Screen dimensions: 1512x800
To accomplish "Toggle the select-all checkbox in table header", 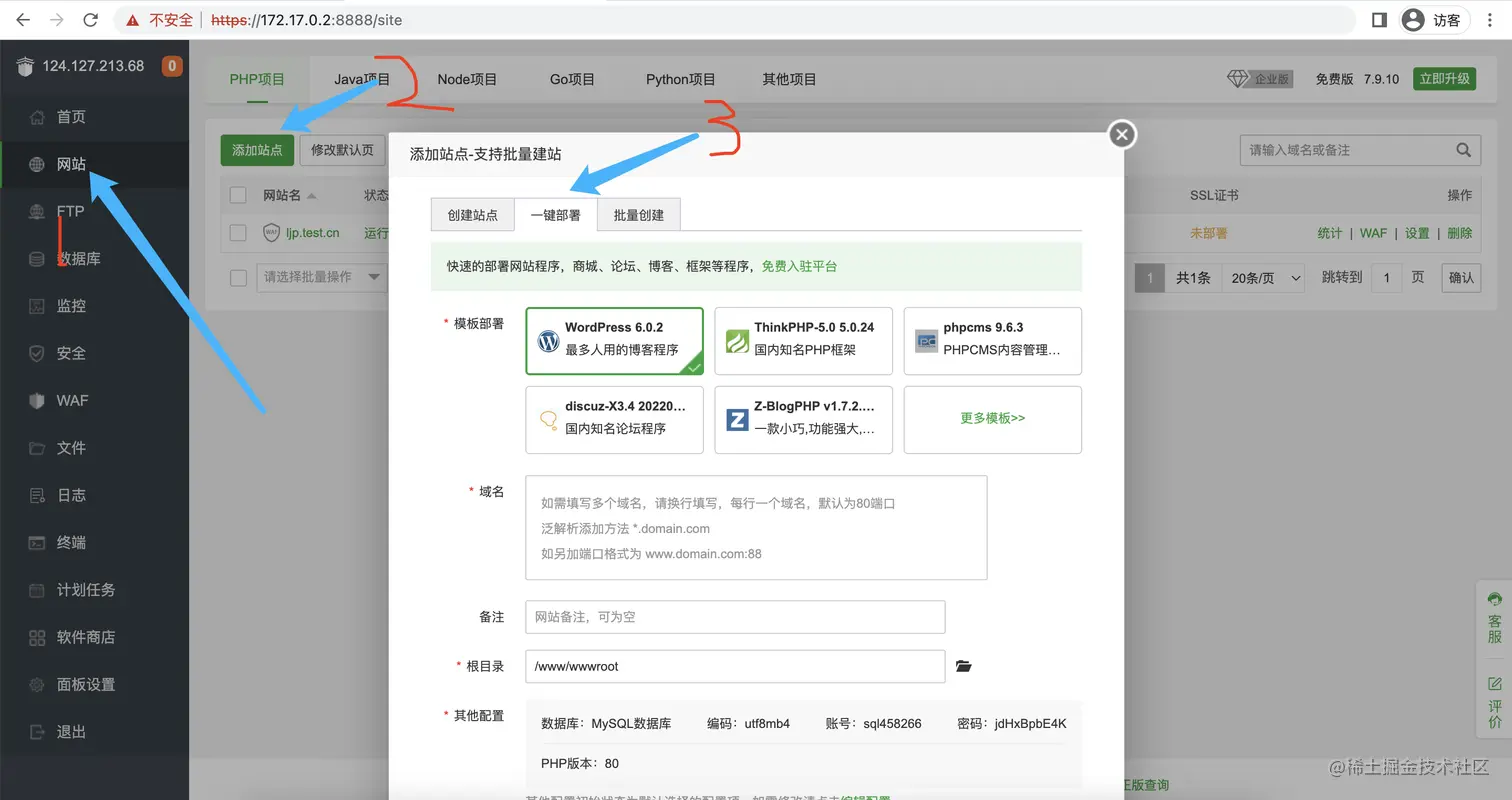I will pyautogui.click(x=238, y=195).
